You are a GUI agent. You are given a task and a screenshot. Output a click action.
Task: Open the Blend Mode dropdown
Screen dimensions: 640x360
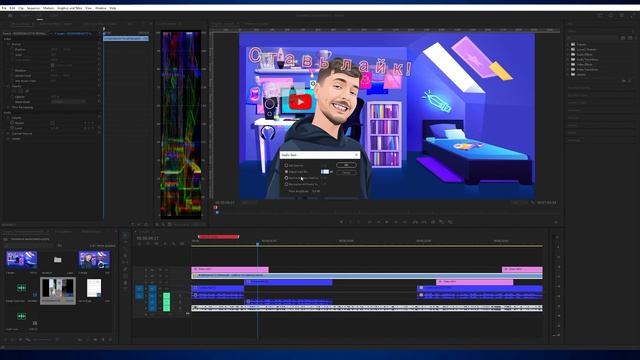coord(68,102)
